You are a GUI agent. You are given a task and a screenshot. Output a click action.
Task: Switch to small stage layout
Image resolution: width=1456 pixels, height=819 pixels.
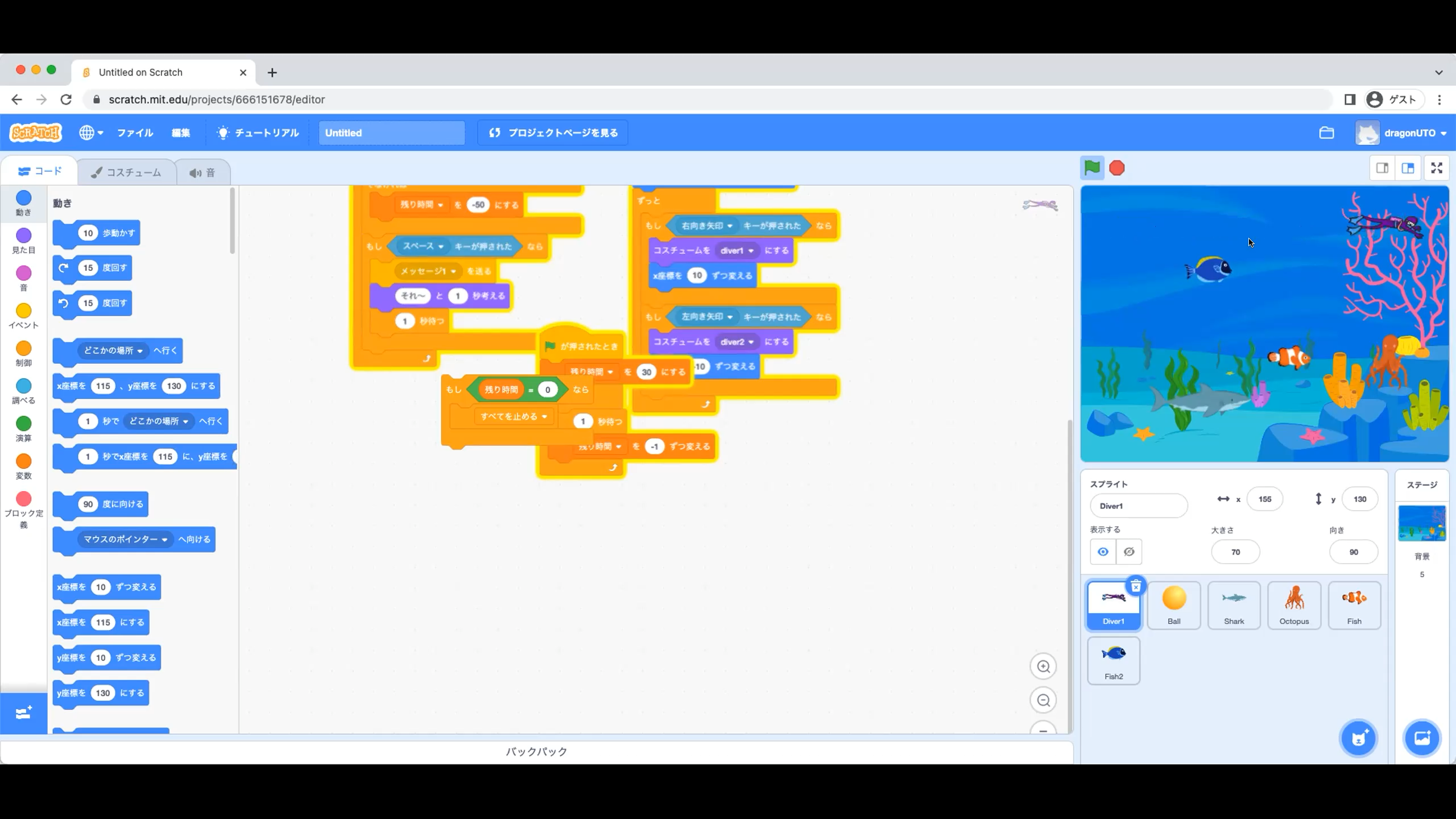pos(1382,168)
